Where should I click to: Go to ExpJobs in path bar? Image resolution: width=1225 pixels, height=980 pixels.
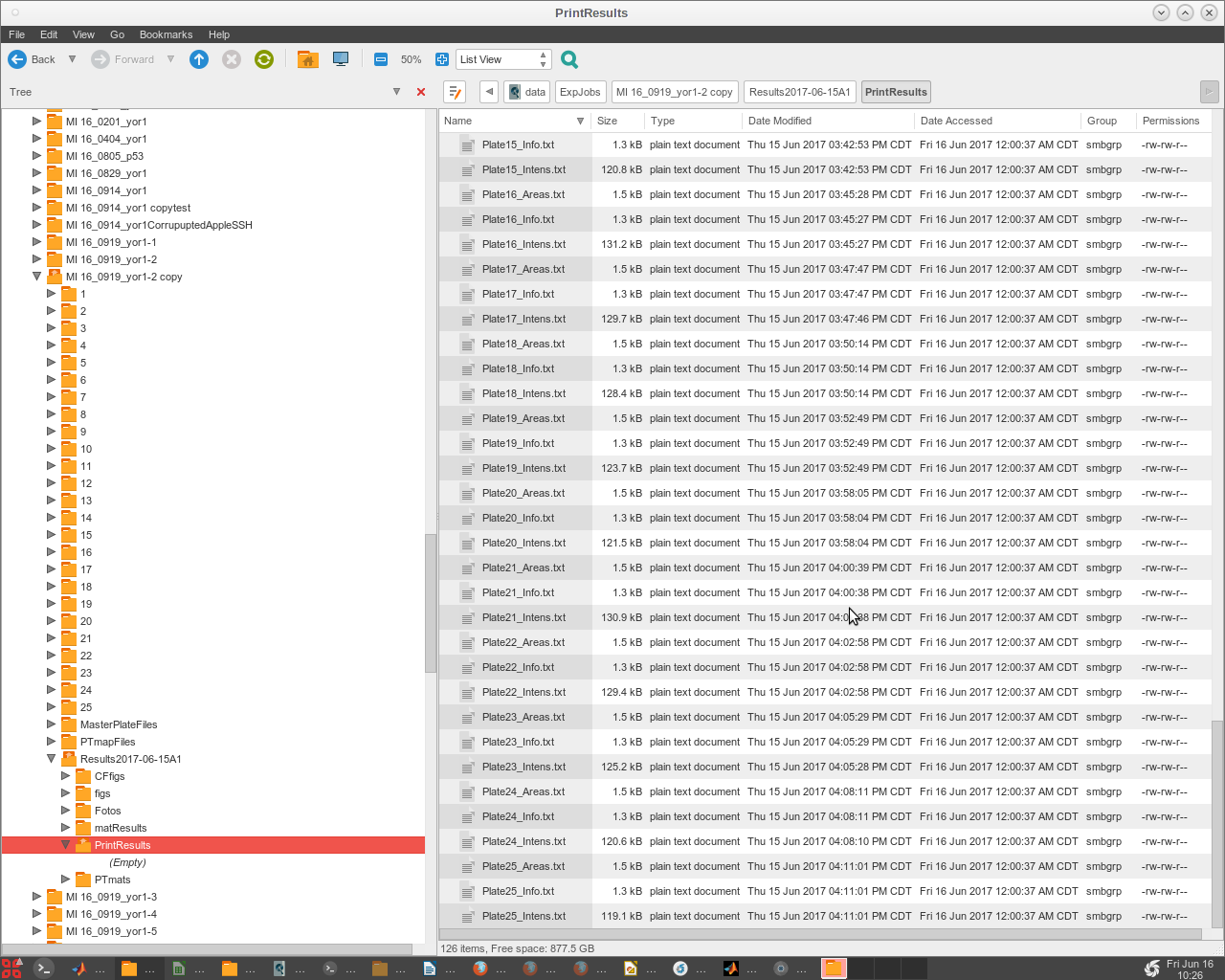tap(580, 92)
